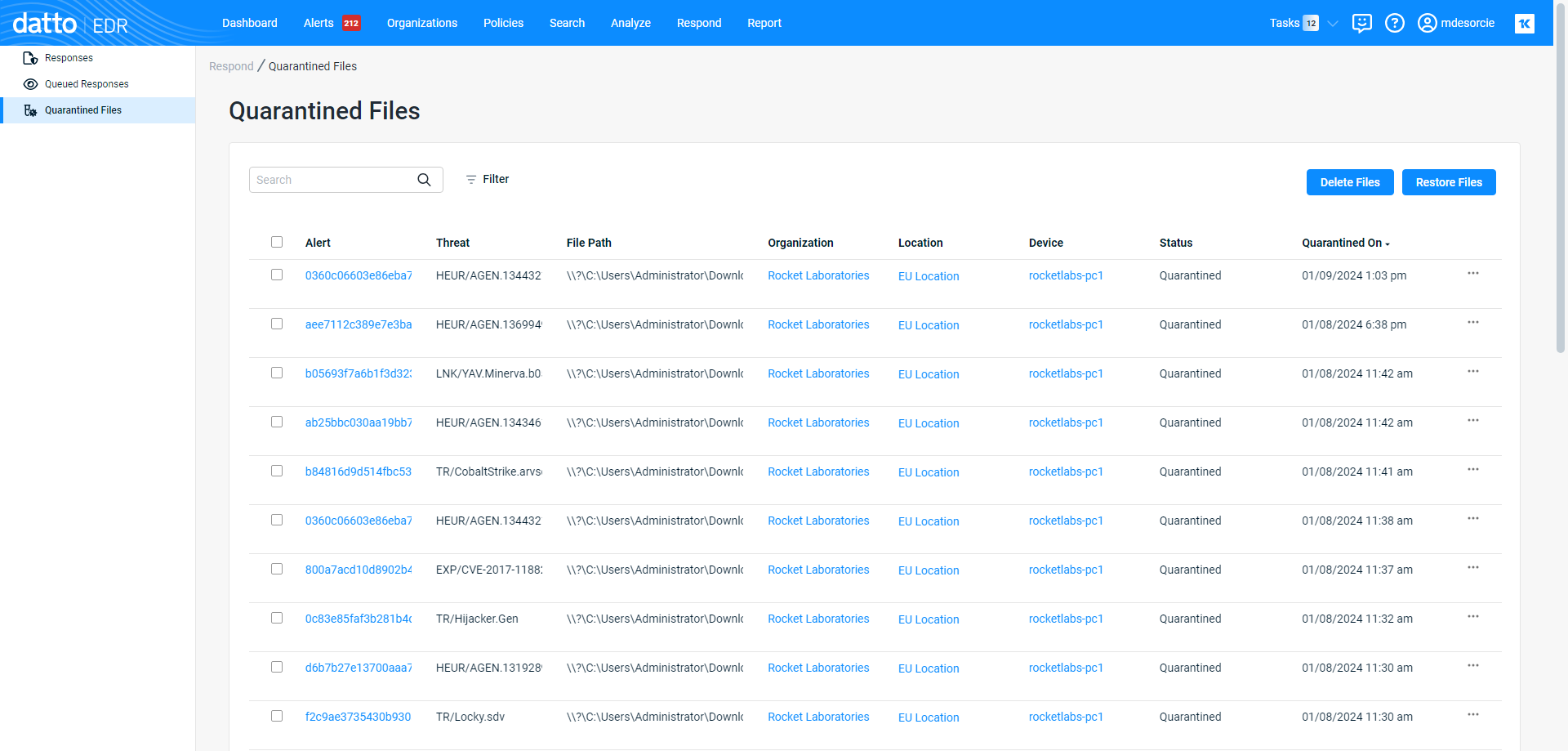Image resolution: width=1568 pixels, height=751 pixels.
Task: Click the Filter button label
Action: [x=496, y=179]
